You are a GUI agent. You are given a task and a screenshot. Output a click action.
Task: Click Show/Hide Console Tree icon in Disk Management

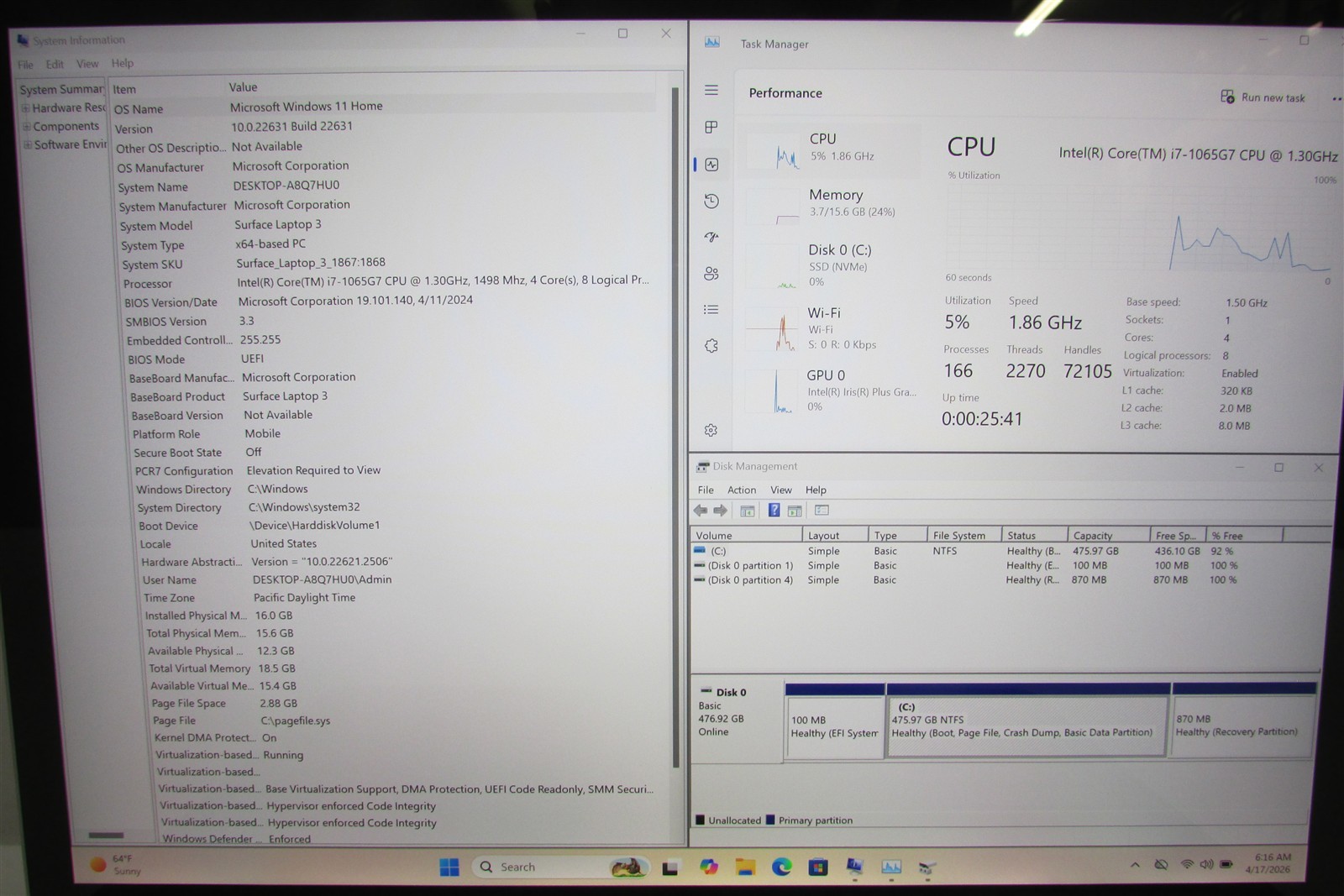(x=747, y=511)
